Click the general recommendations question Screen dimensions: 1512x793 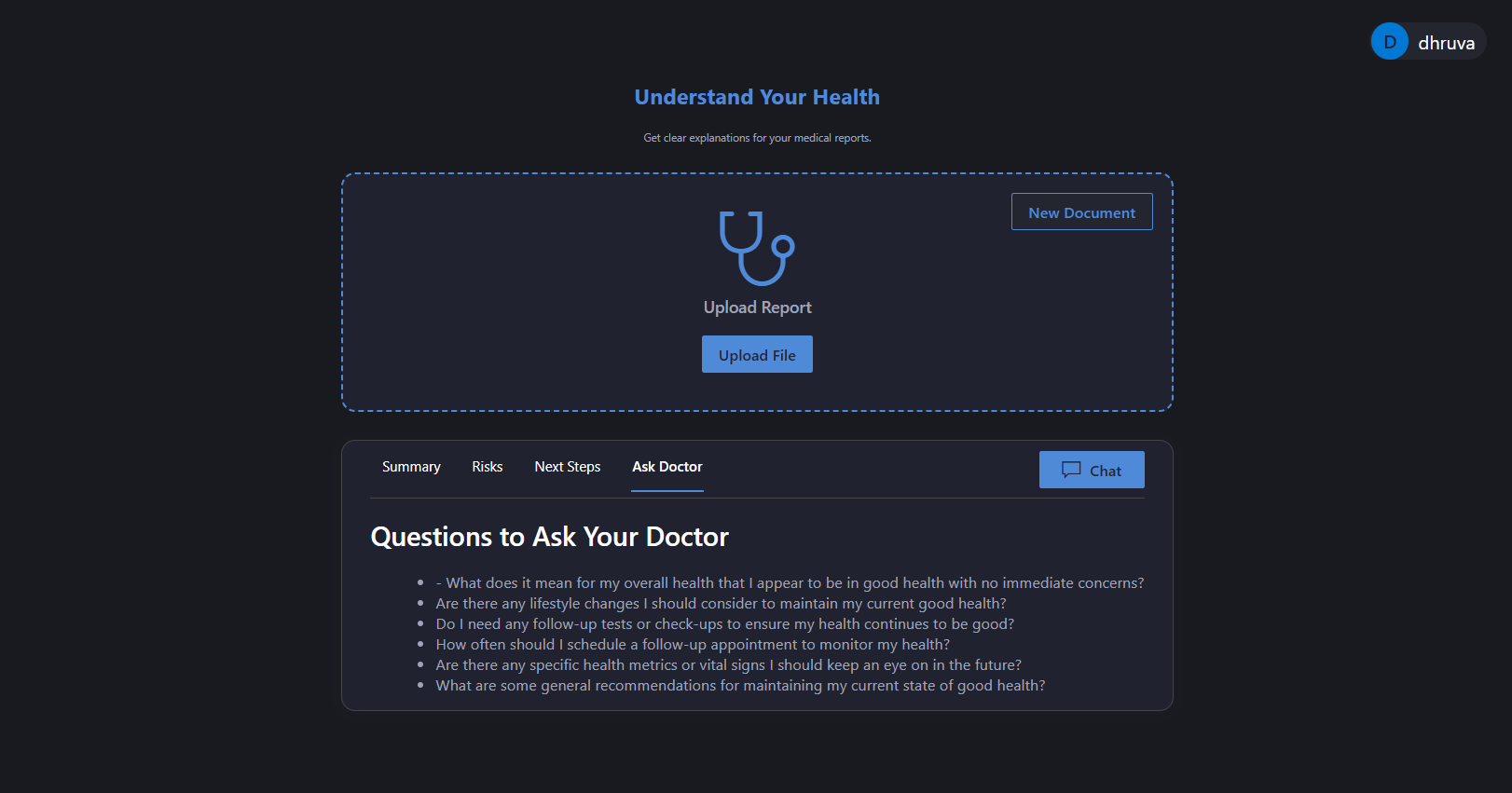(740, 686)
